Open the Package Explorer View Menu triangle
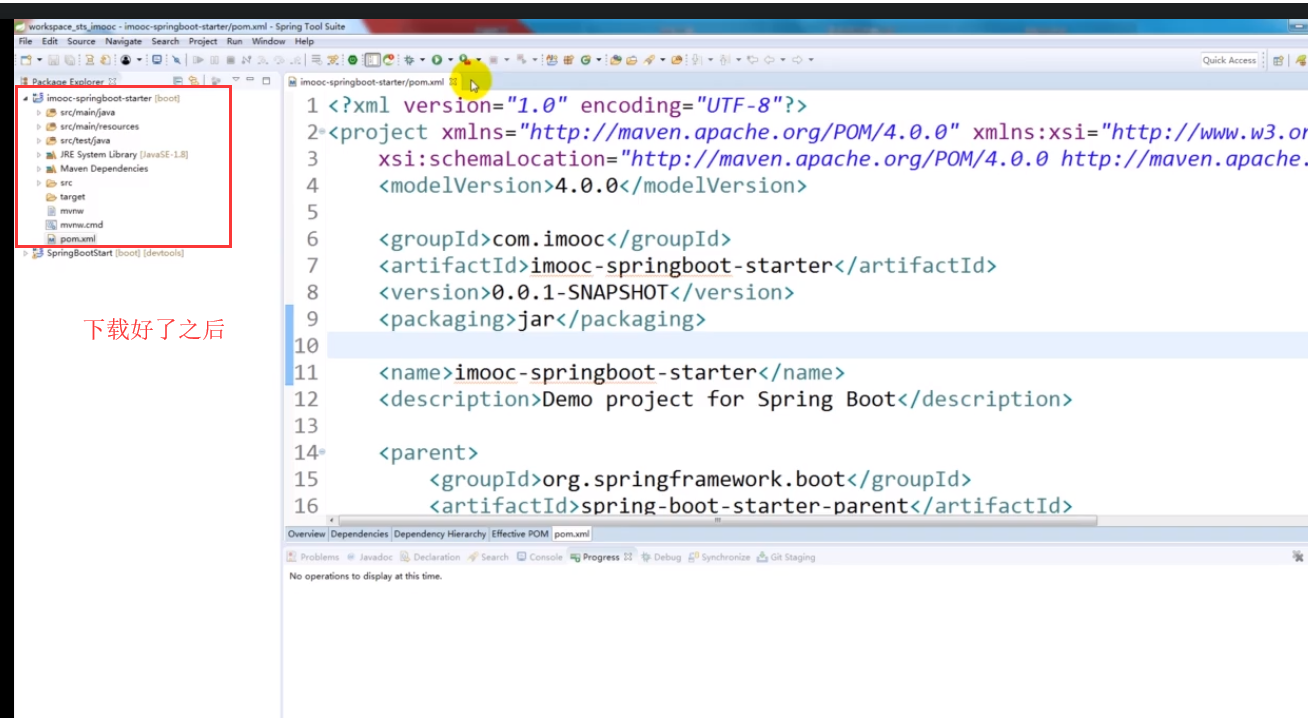Image resolution: width=1308 pixels, height=718 pixels. click(235, 80)
